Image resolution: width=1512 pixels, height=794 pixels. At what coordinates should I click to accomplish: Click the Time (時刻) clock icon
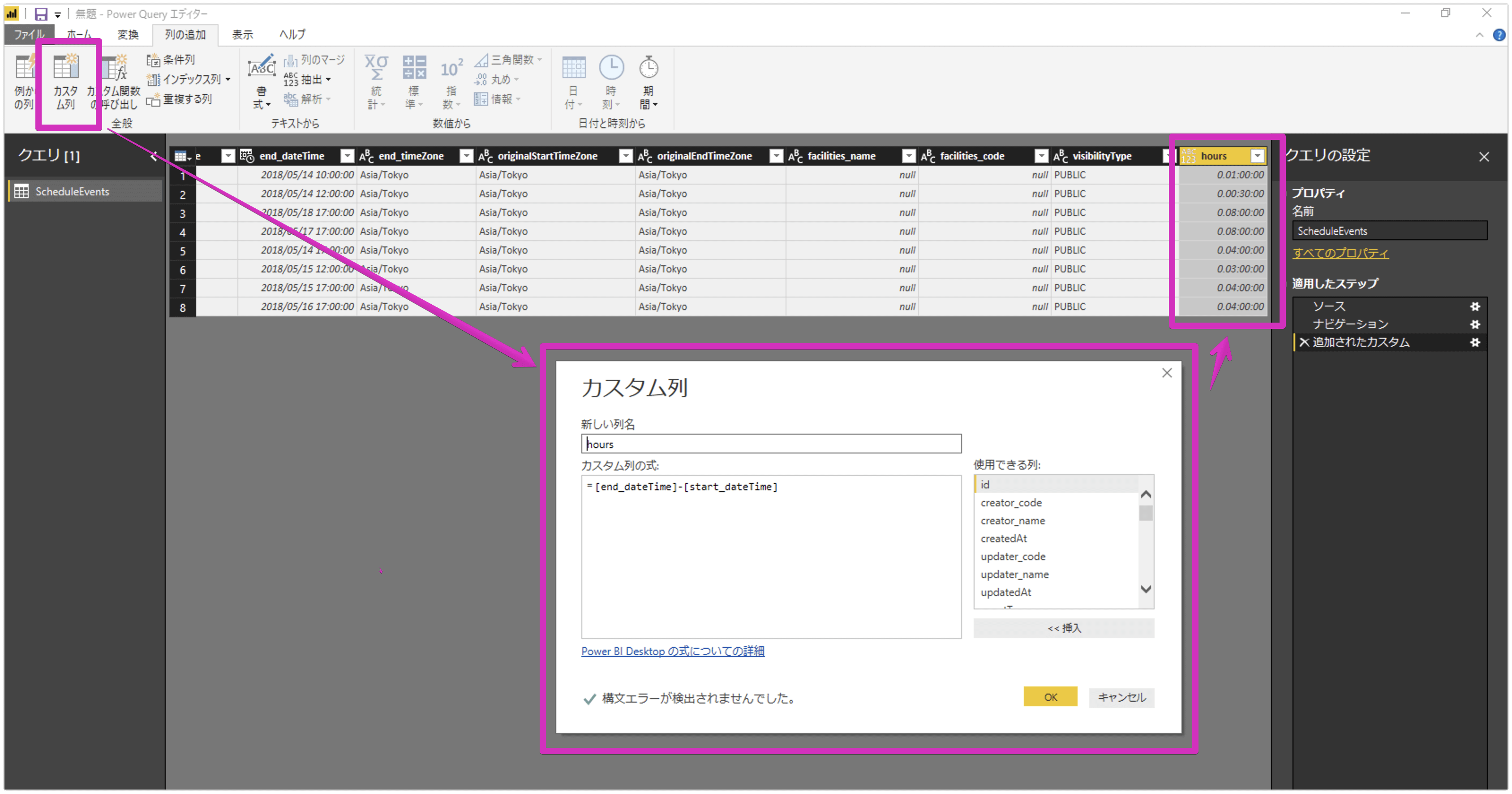611,68
